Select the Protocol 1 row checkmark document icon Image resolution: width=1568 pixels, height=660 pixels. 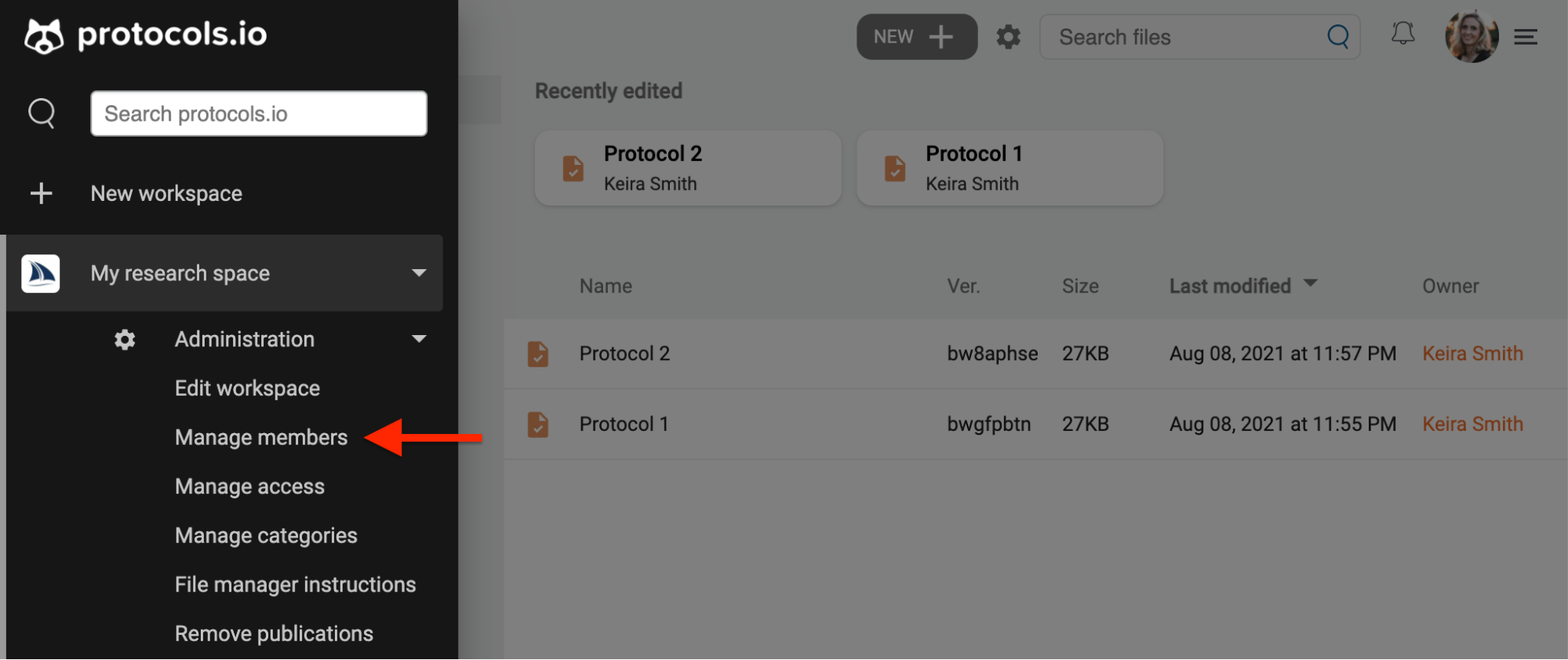pos(538,425)
